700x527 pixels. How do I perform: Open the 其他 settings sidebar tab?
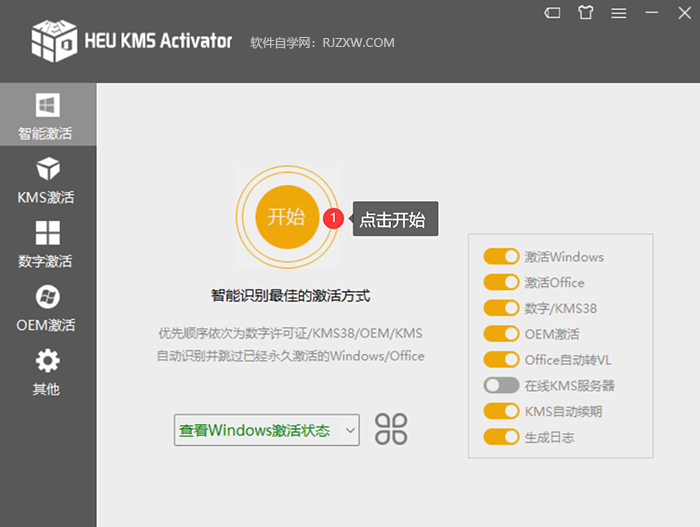pos(48,372)
